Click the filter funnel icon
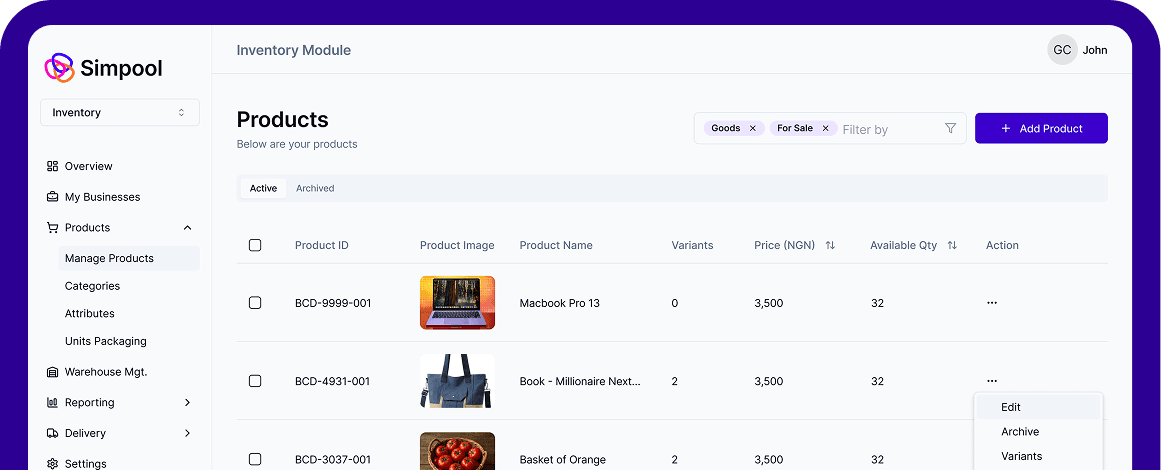1161x470 pixels. 951,128
